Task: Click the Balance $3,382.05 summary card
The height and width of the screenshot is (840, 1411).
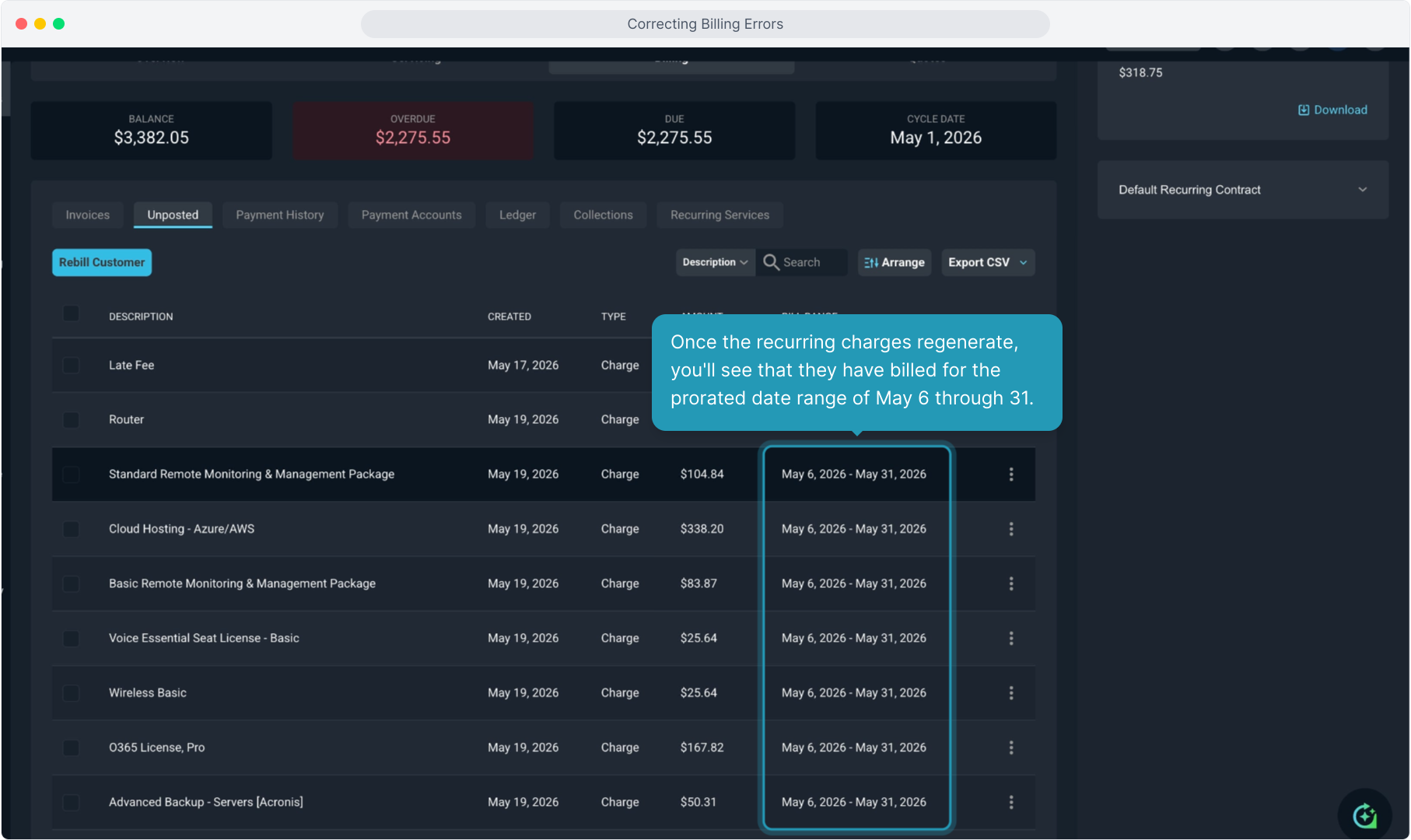Action: pos(152,131)
